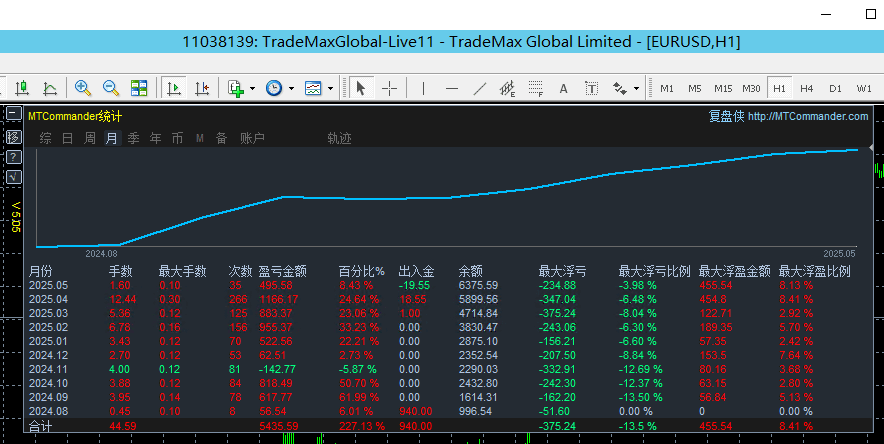The width and height of the screenshot is (884, 444).
Task: Expand the clock periodicity dropdown arrow
Action: [291, 88]
